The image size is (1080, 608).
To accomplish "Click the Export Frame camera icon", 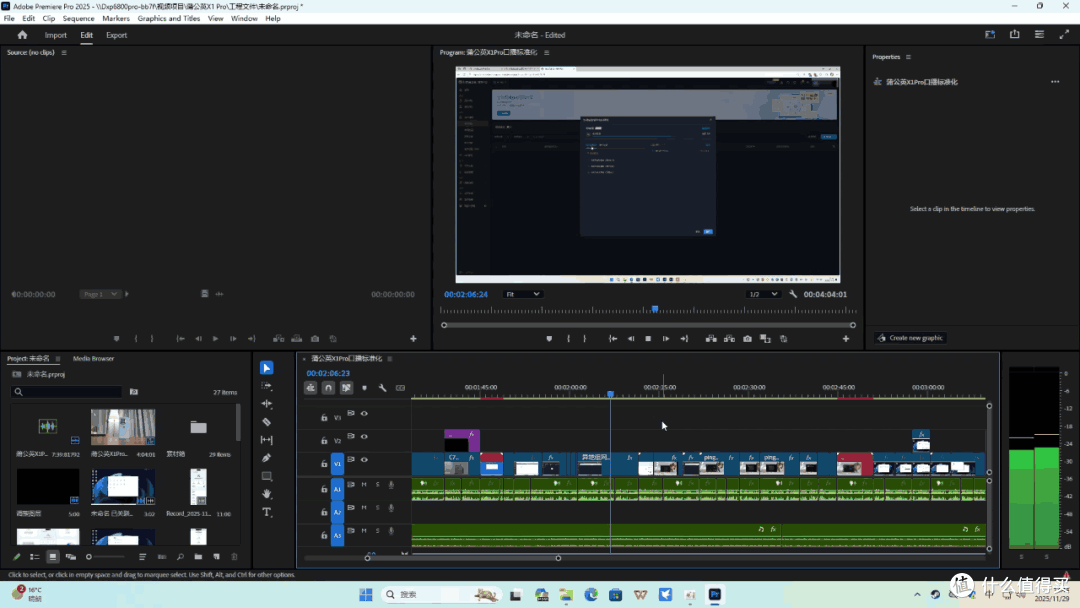I will [747, 339].
